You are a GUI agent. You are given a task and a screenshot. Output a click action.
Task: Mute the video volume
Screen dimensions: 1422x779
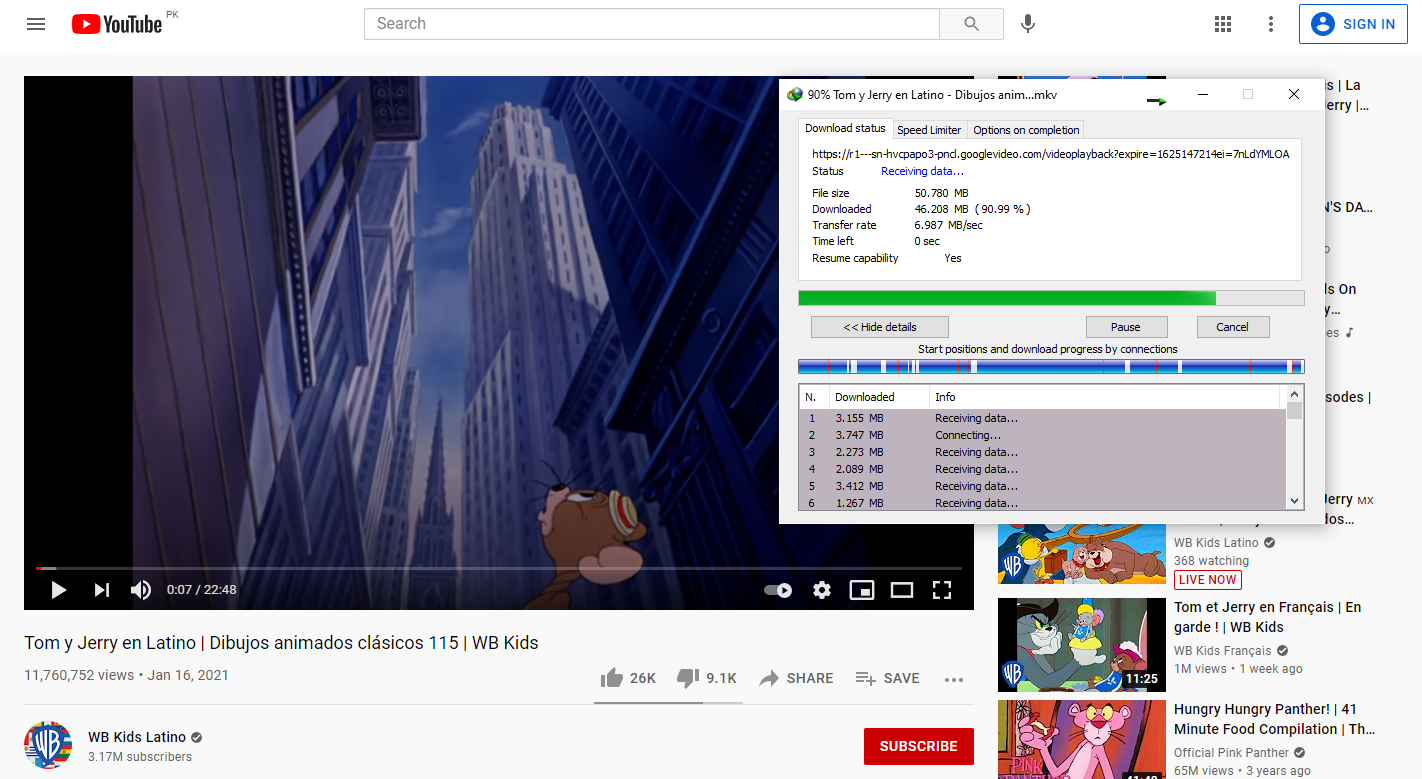[x=141, y=590]
